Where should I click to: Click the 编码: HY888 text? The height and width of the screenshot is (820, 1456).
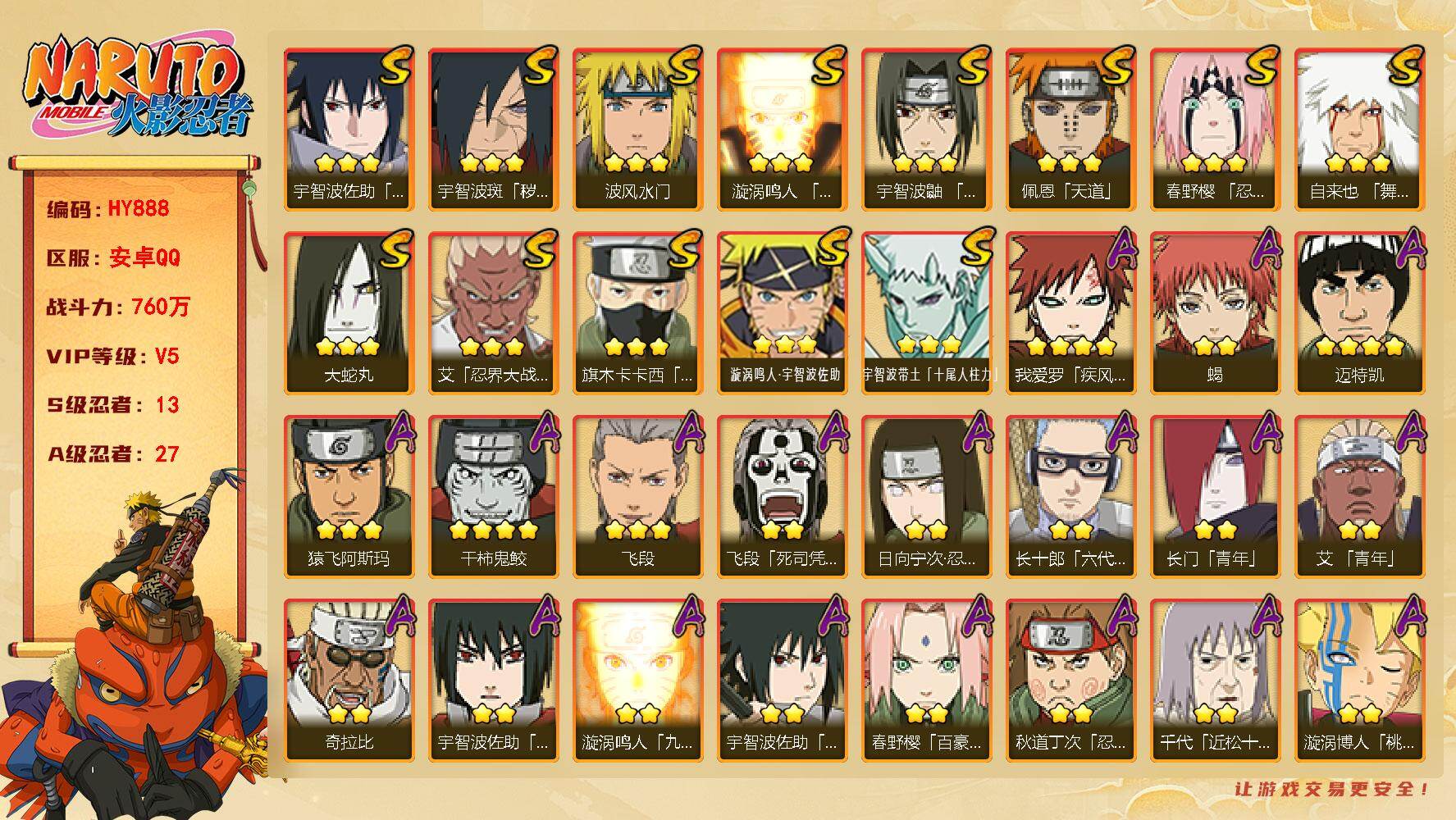[107, 208]
